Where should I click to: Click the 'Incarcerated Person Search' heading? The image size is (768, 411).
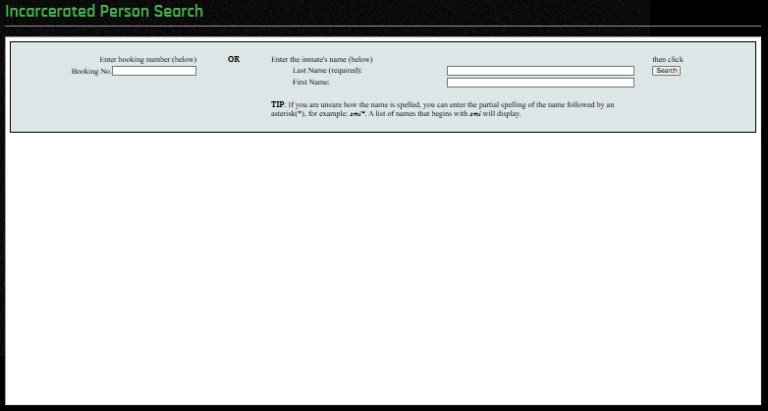104,11
